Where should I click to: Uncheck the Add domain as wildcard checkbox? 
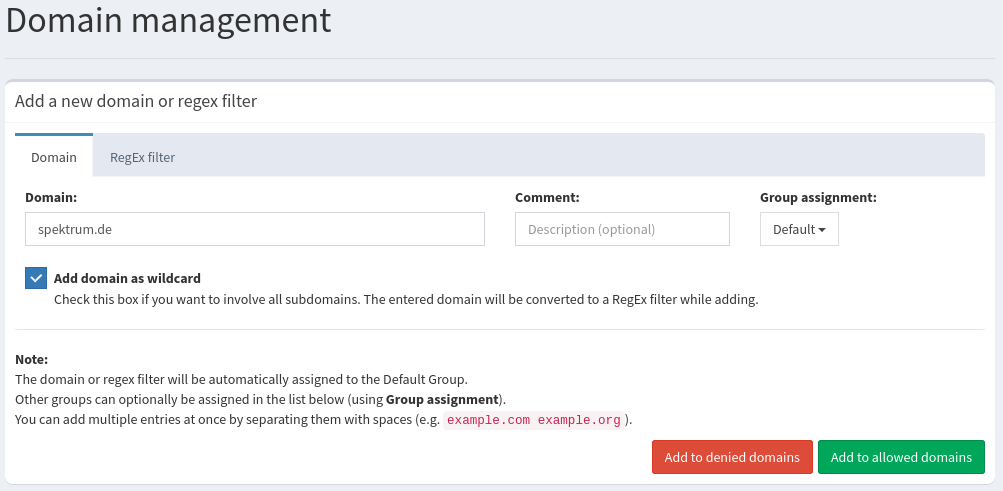point(36,279)
